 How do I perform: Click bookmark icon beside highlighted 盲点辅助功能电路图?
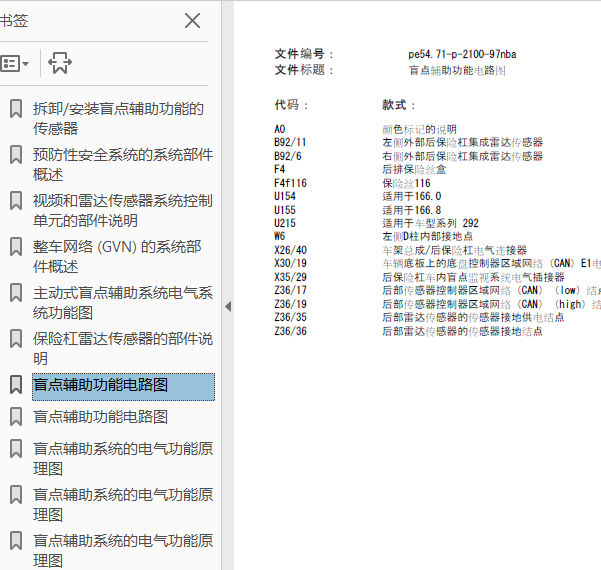(x=16, y=385)
